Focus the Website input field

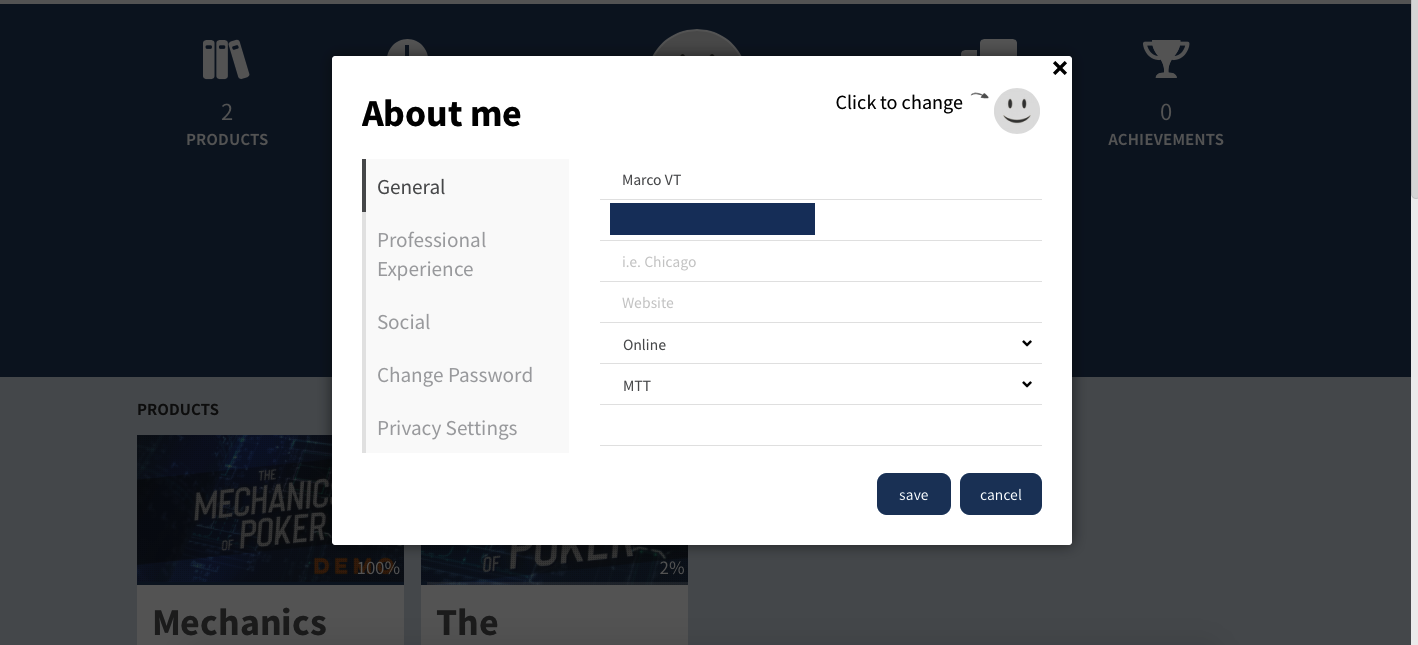click(x=821, y=303)
